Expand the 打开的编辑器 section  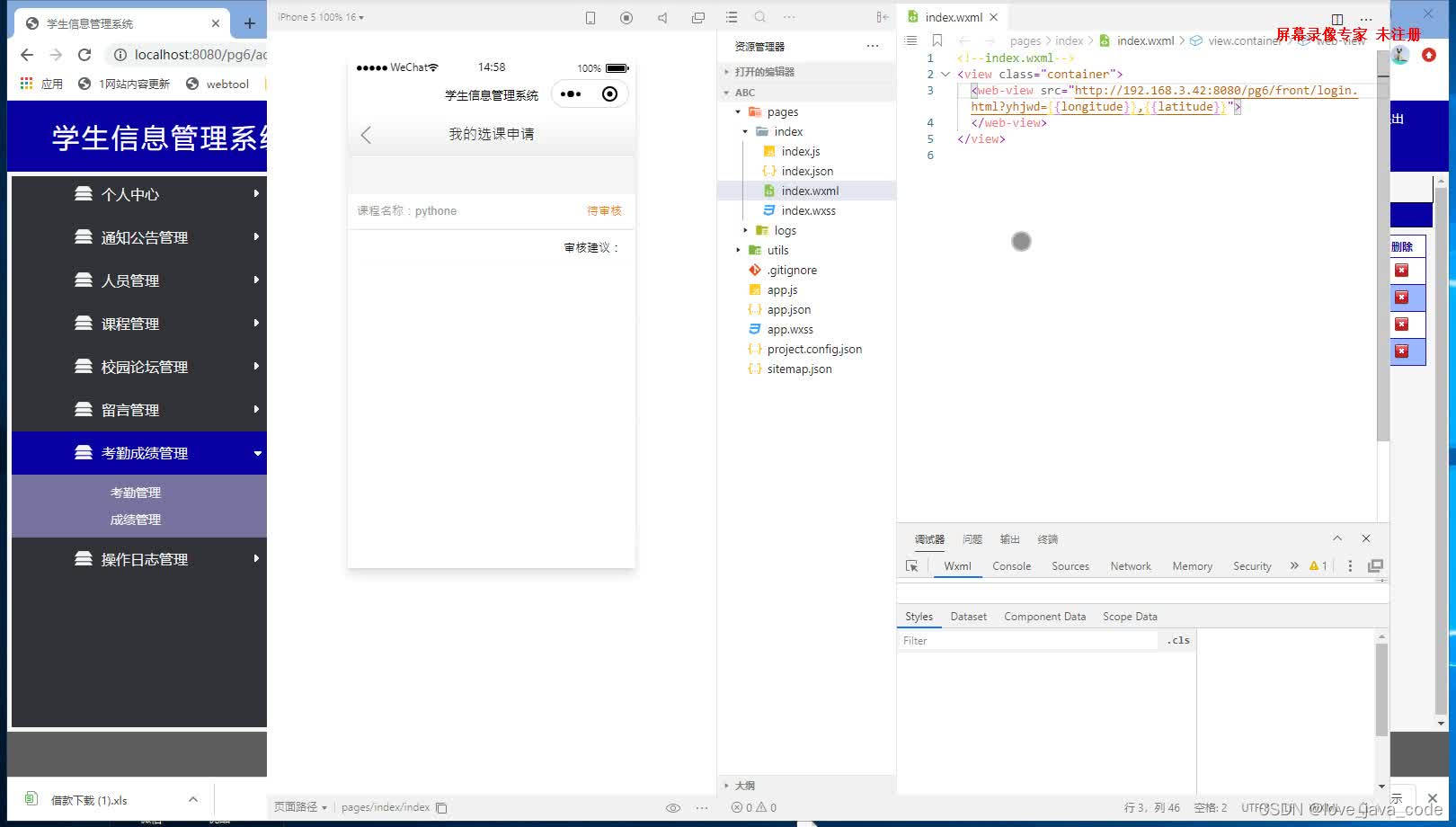[806, 72]
